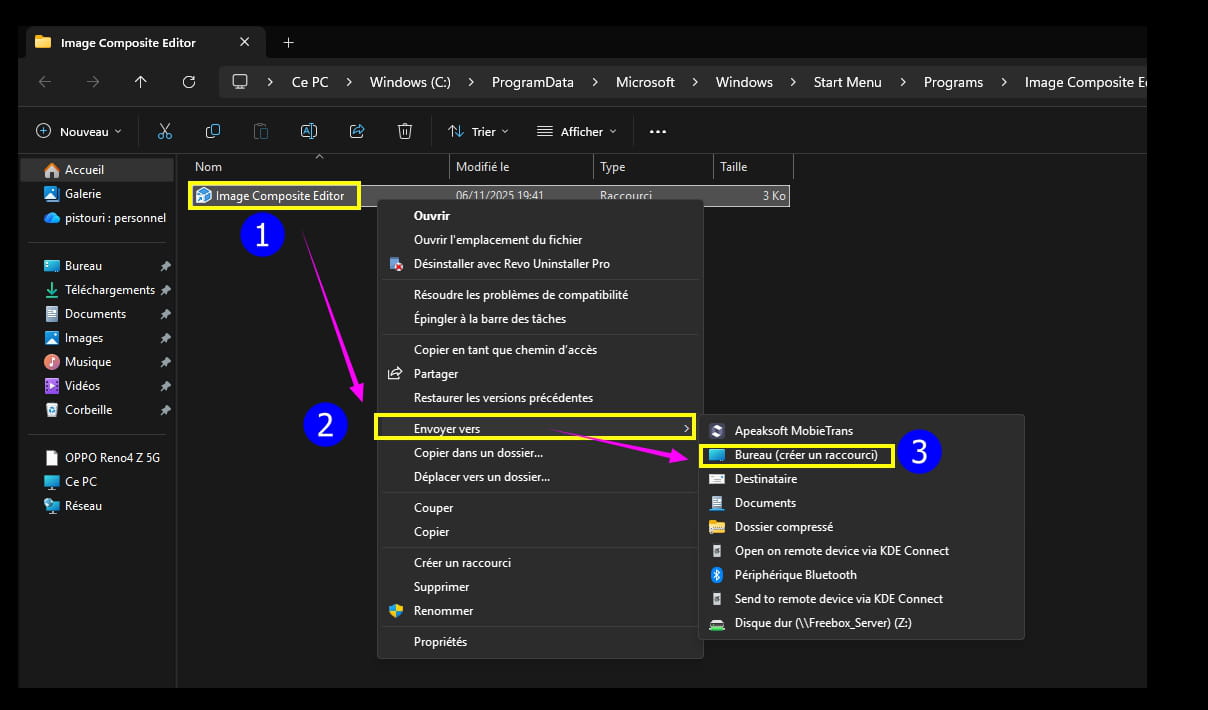
Task: Click the Share icon in toolbar
Action: (357, 131)
